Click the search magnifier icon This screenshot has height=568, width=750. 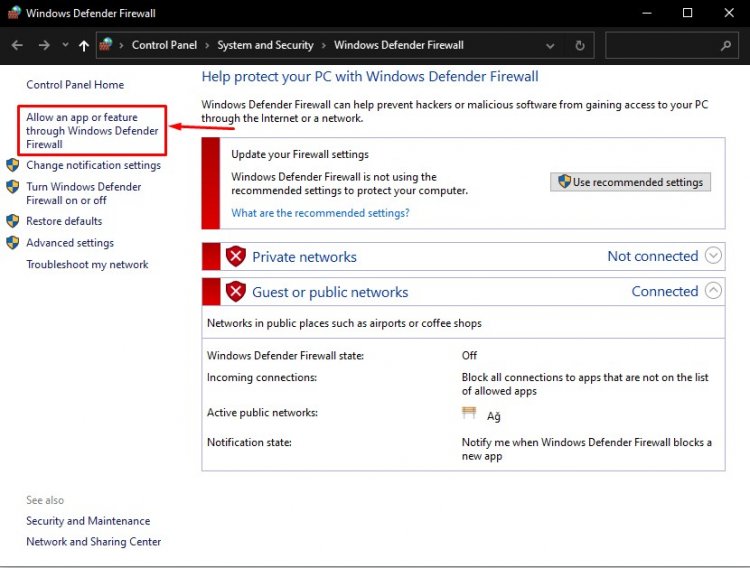click(x=726, y=45)
